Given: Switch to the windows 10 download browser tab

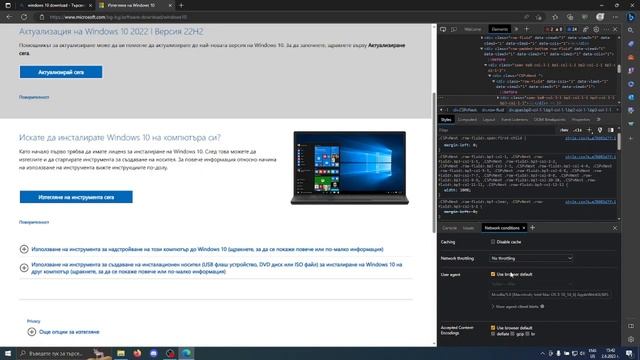Looking at the screenshot, I should click(55, 5).
